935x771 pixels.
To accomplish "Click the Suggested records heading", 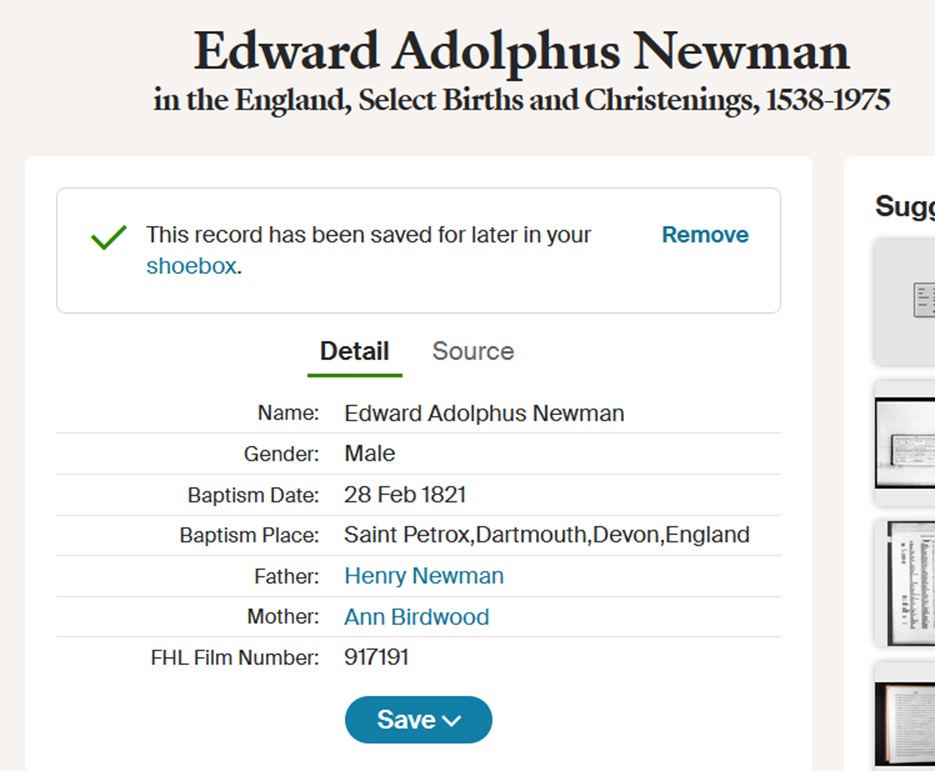I will (904, 207).
